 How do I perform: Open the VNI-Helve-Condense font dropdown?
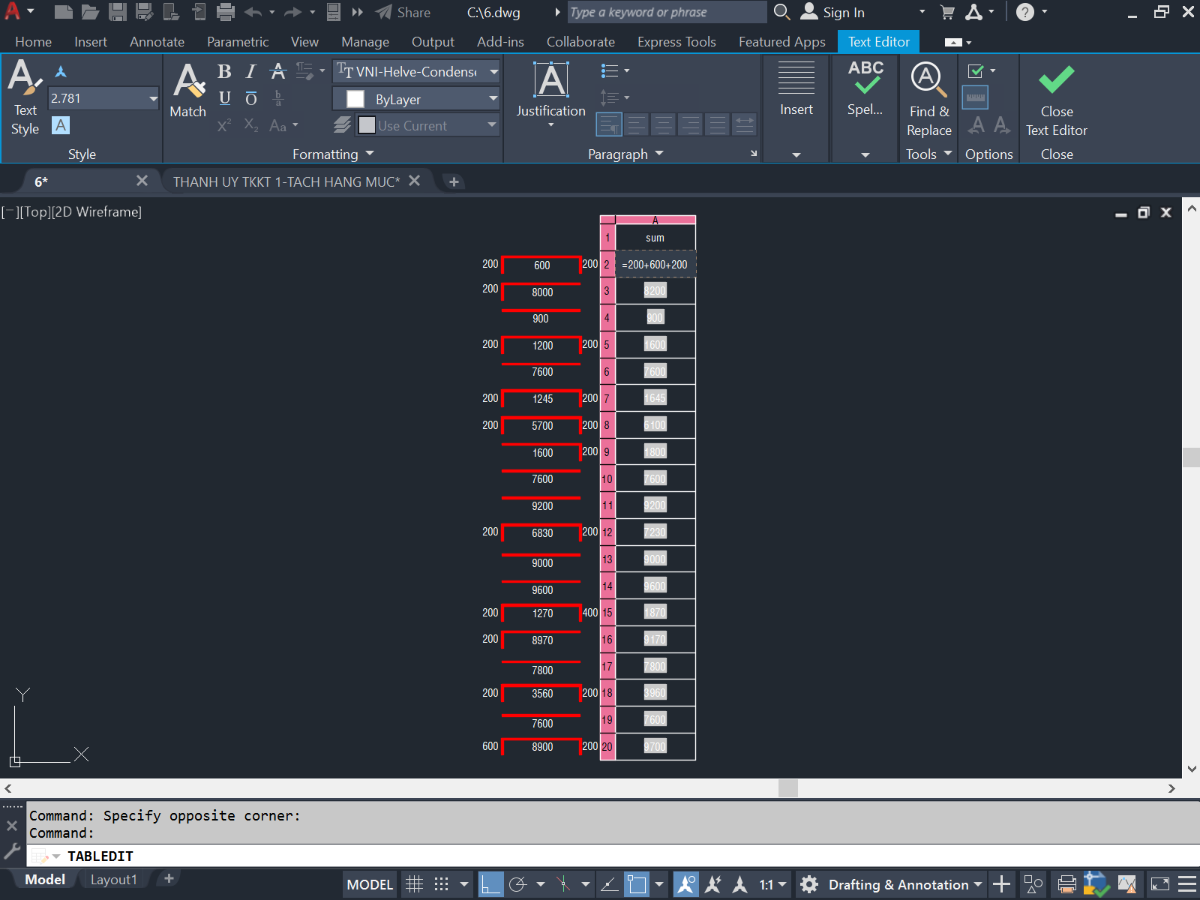[417, 72]
